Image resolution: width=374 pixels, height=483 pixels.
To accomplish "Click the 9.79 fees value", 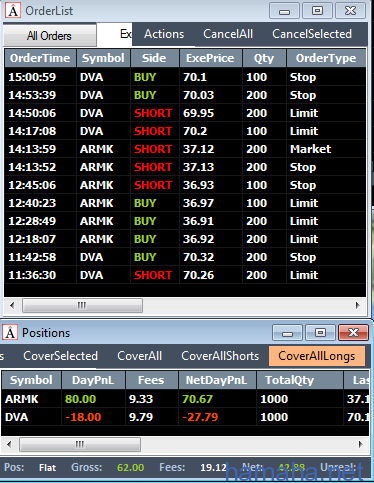I will click(x=141, y=417).
